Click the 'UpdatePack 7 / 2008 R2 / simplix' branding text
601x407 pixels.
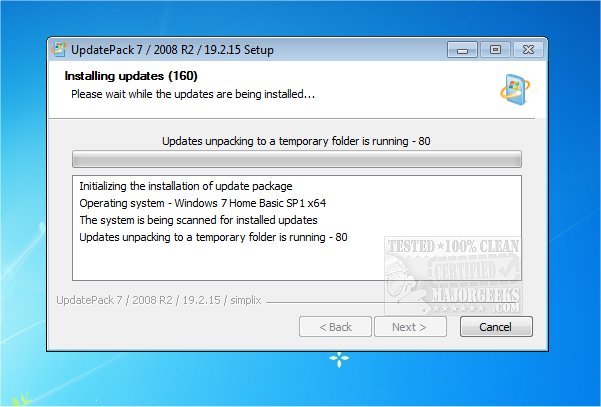159,300
